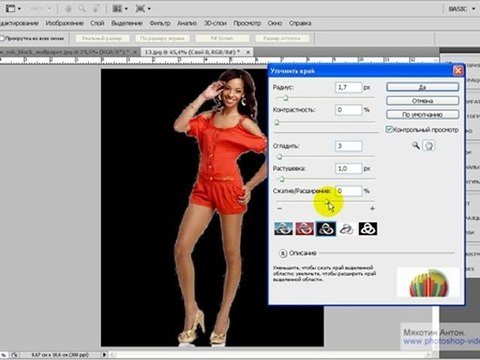480x360 pixels.
Task: Choose the On White preview icon
Action: (x=347, y=229)
